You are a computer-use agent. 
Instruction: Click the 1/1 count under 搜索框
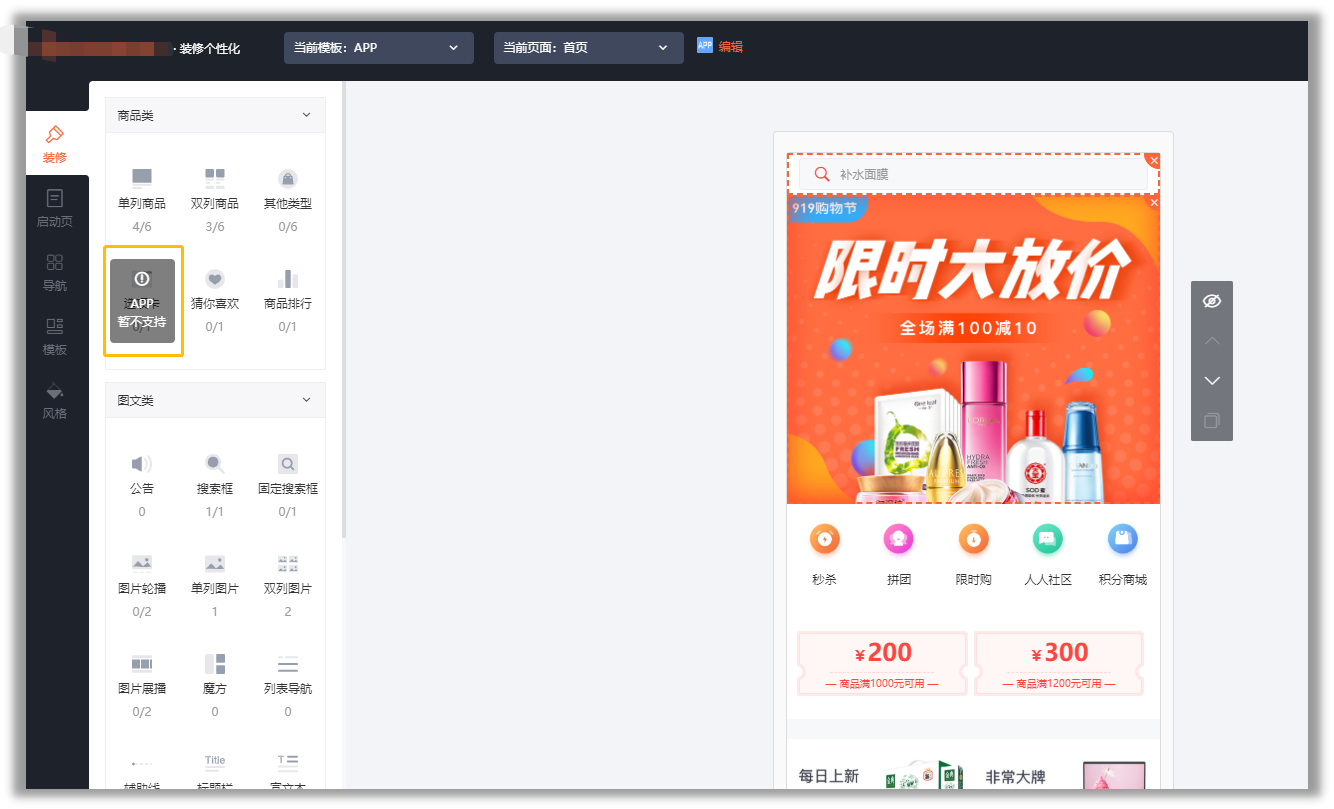click(215, 512)
